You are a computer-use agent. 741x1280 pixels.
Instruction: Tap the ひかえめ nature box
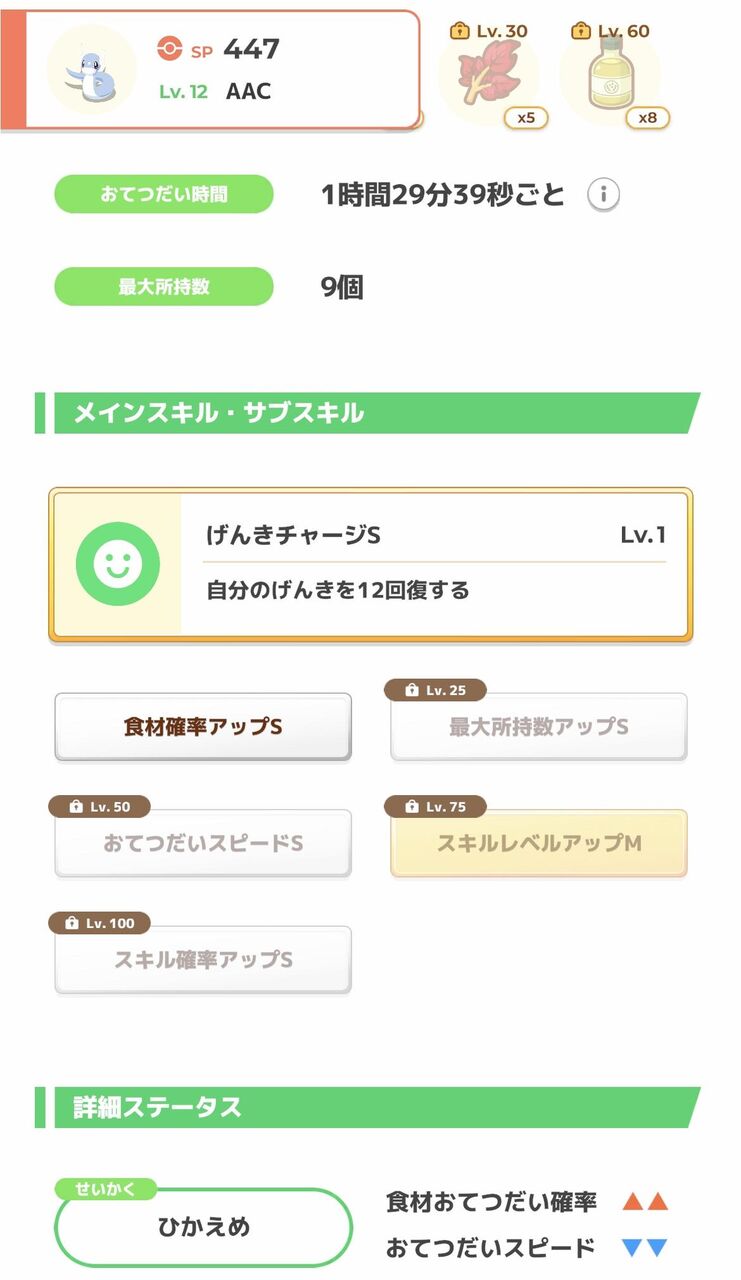pos(203,1227)
